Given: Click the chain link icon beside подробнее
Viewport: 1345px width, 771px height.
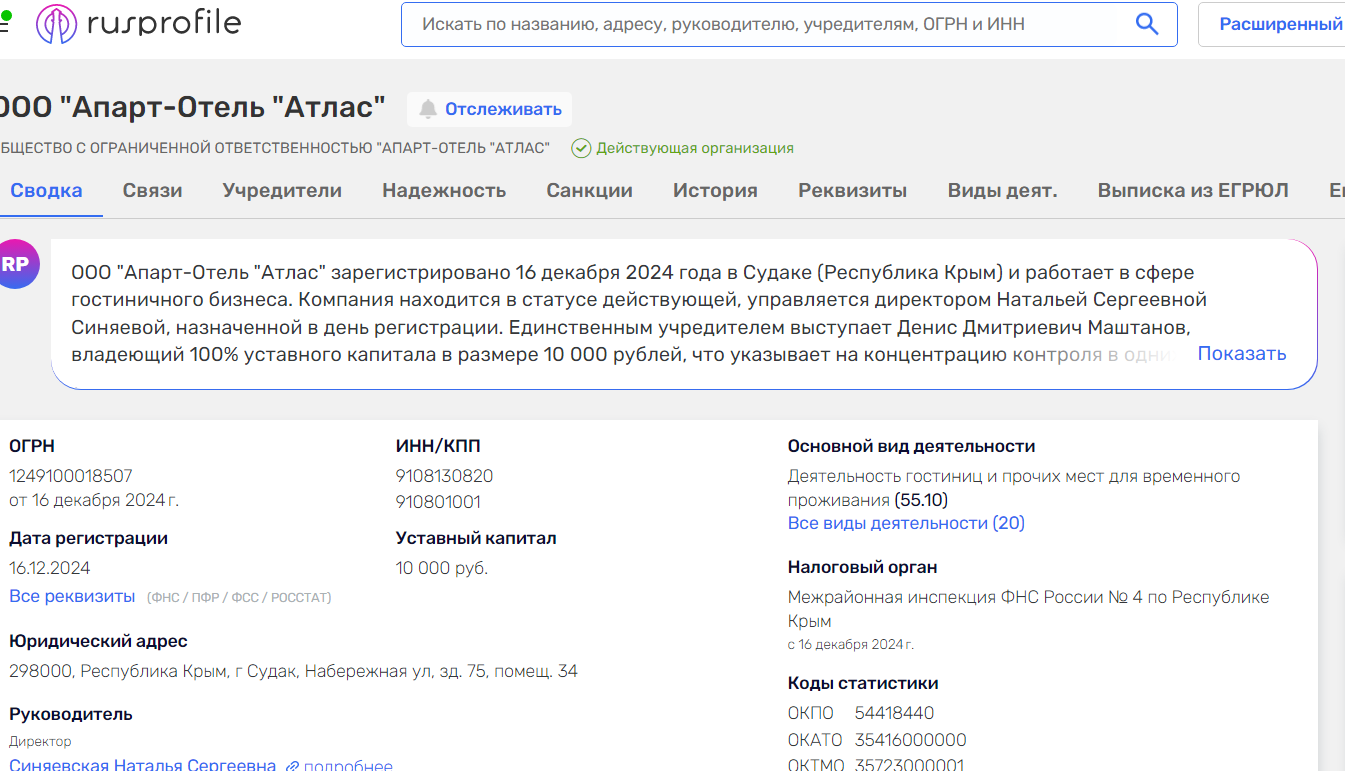Looking at the screenshot, I should click(x=292, y=764).
